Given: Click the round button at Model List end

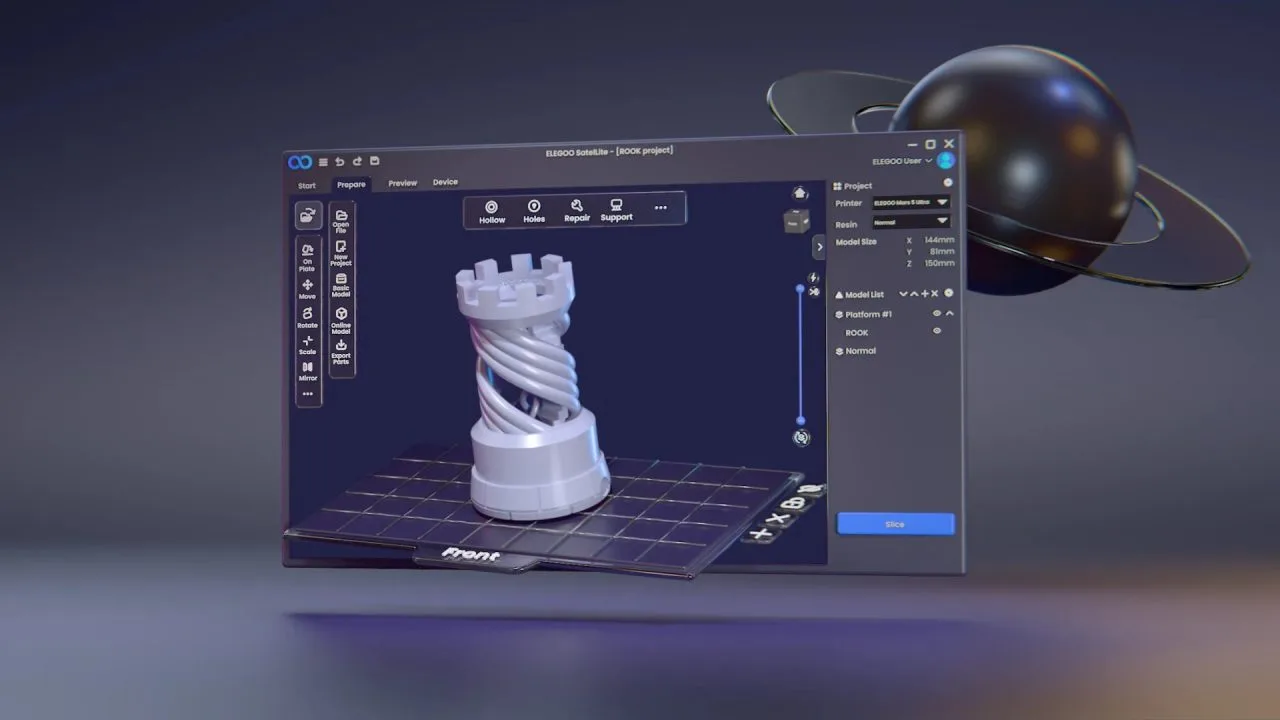Looking at the screenshot, I should (x=949, y=293).
